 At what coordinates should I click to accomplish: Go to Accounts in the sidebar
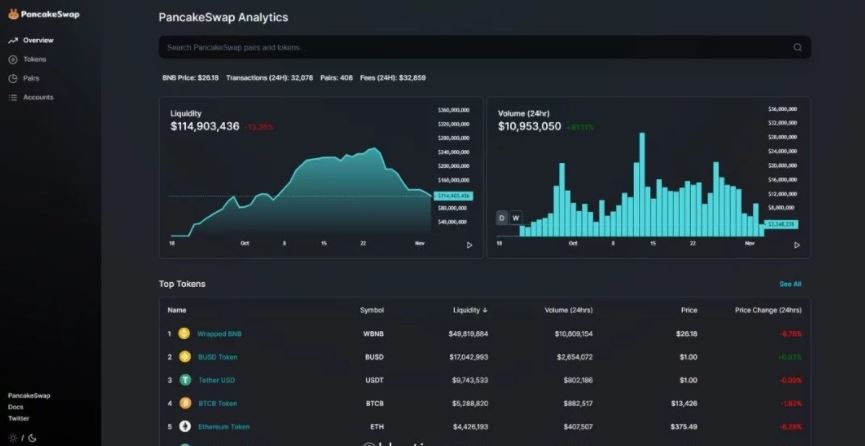click(38, 97)
